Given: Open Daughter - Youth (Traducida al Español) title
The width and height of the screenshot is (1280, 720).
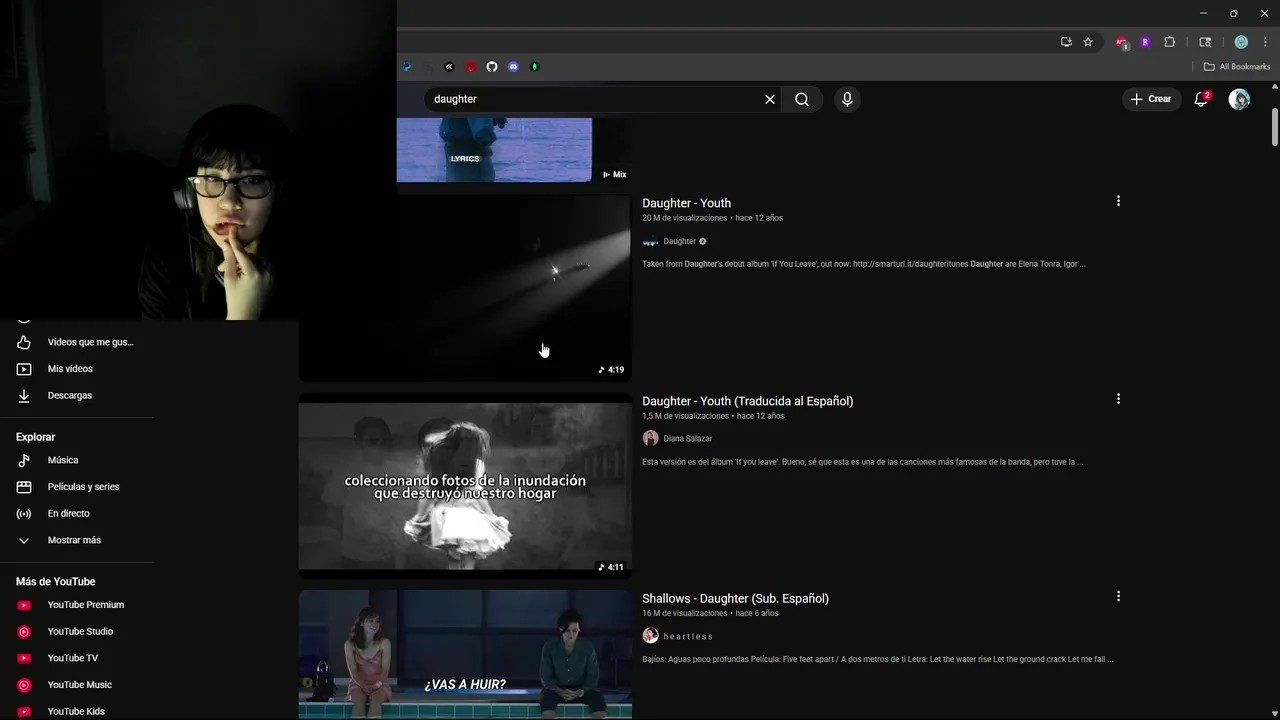Looking at the screenshot, I should tap(747, 401).
